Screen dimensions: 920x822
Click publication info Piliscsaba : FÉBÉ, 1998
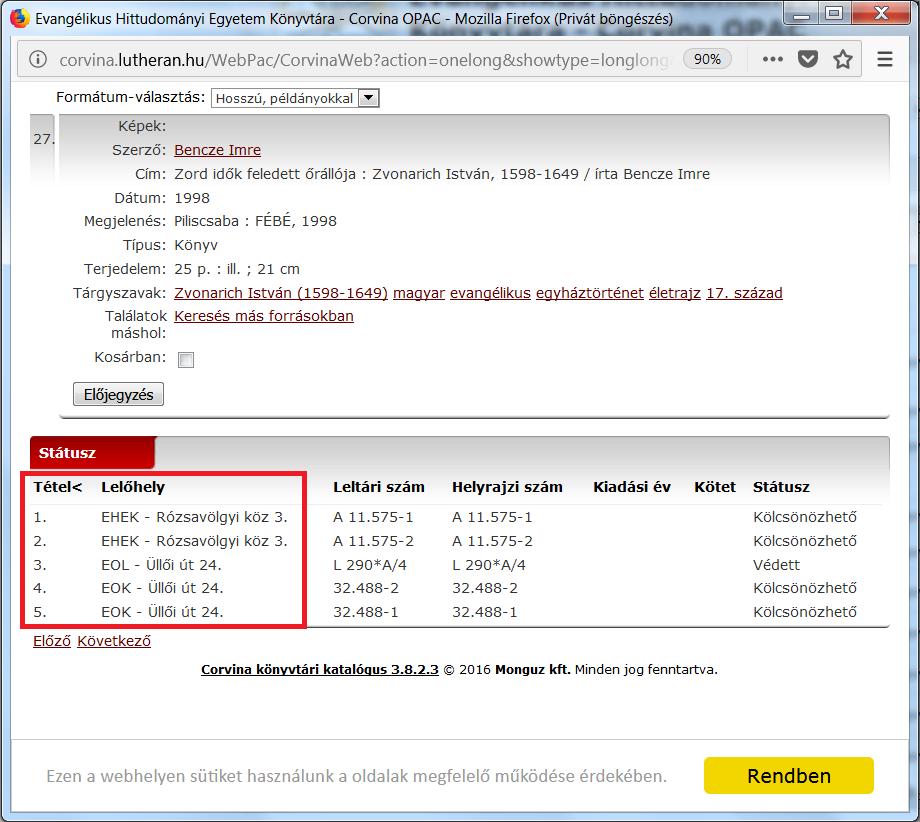coord(255,221)
